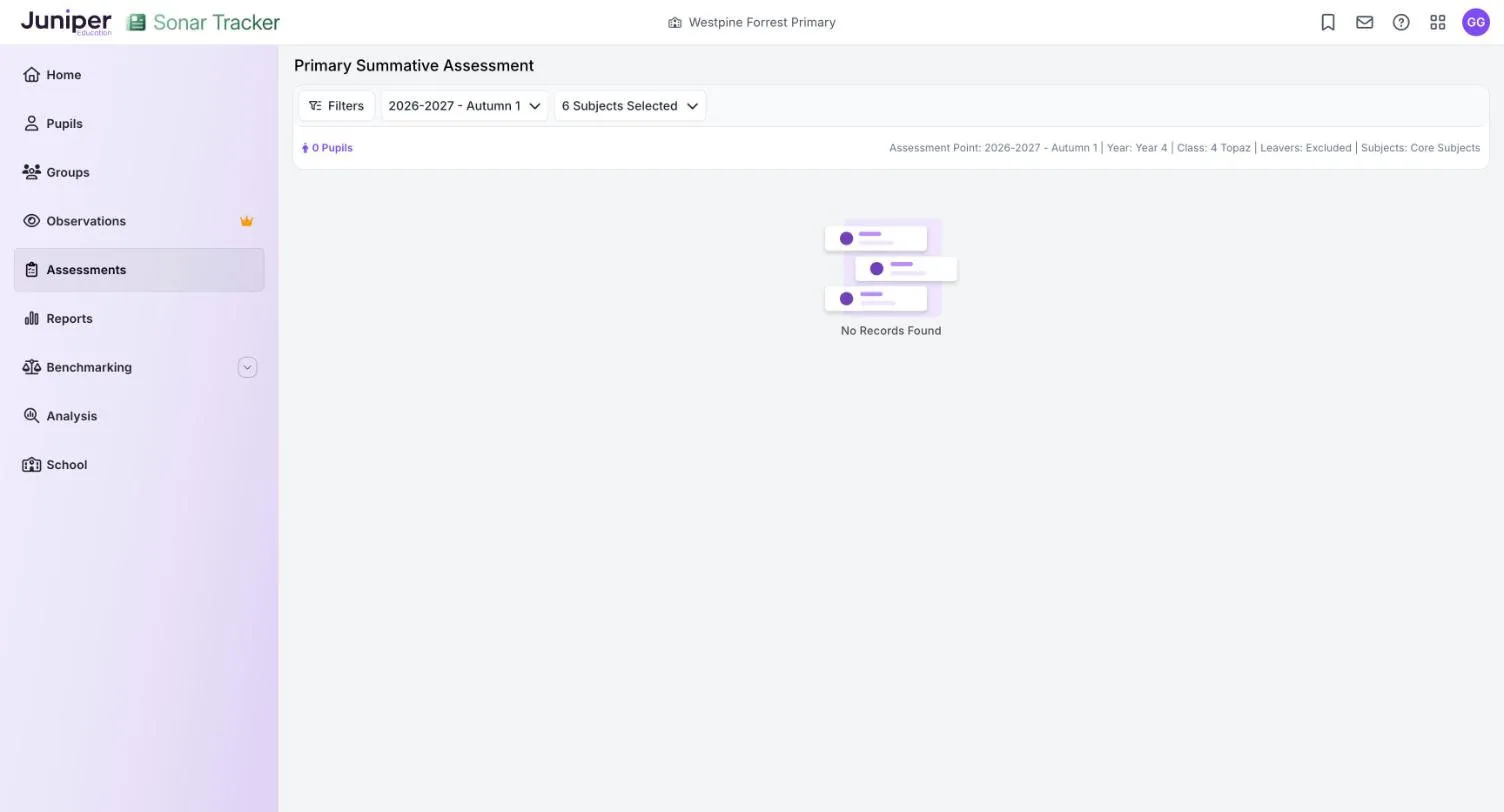Open Analysis in the sidebar

[x=139, y=416]
